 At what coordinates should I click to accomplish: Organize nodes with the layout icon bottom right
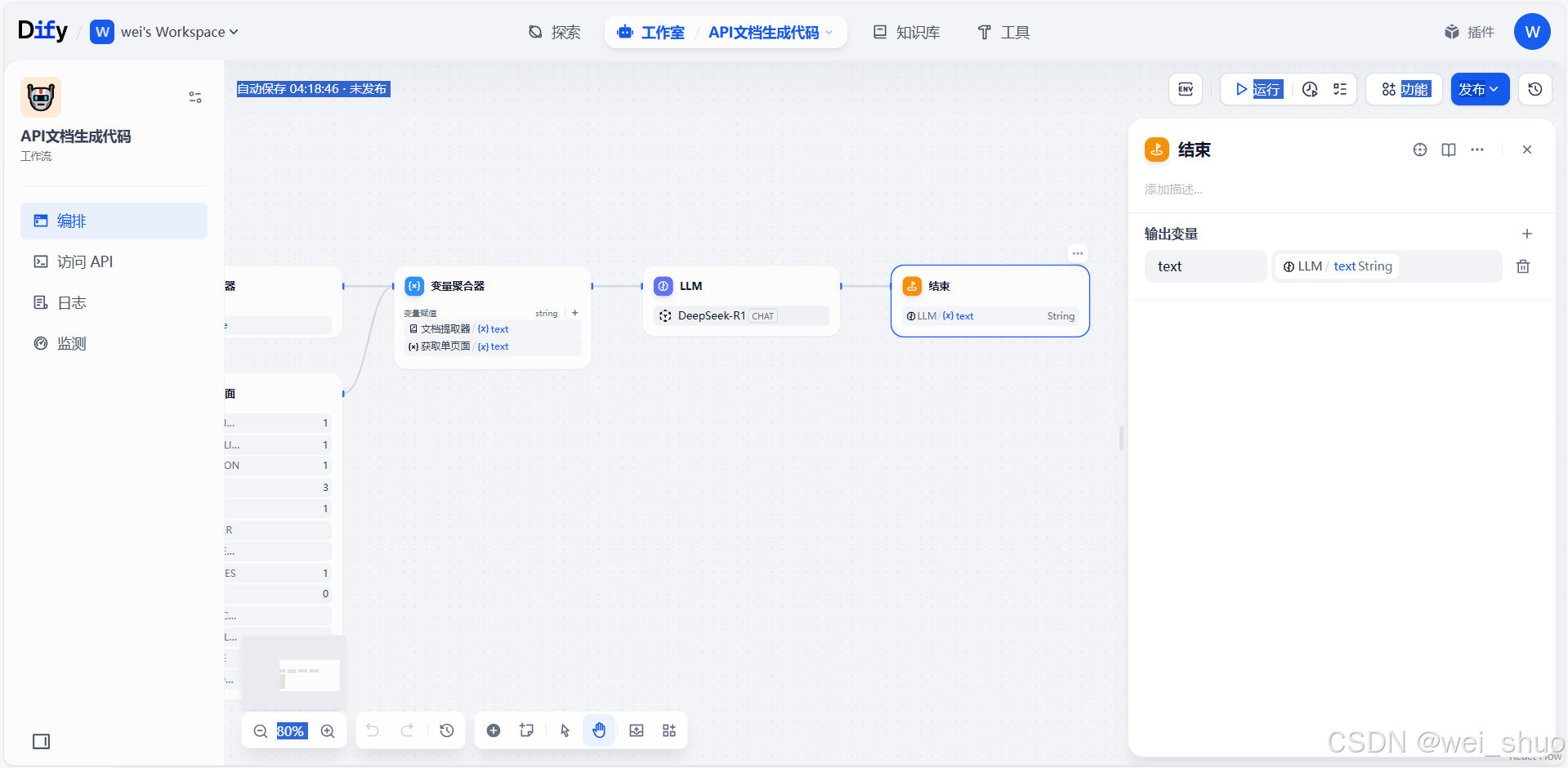[x=668, y=730]
